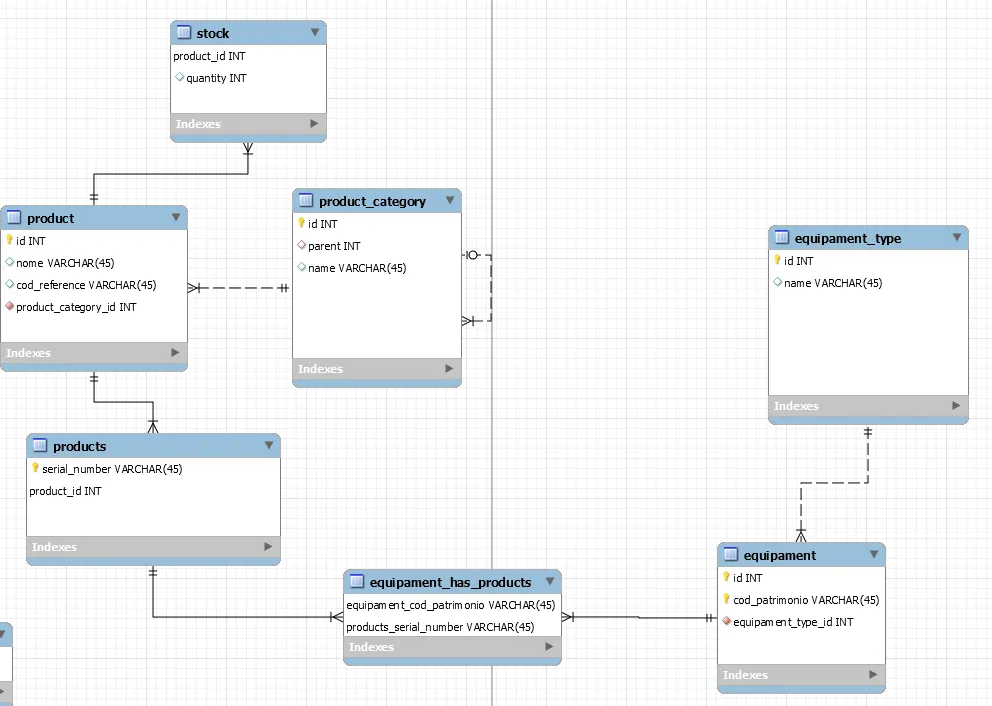Click the key icon beside cod_patrimonio
Viewport: 992px width, 706px height.
point(726,600)
